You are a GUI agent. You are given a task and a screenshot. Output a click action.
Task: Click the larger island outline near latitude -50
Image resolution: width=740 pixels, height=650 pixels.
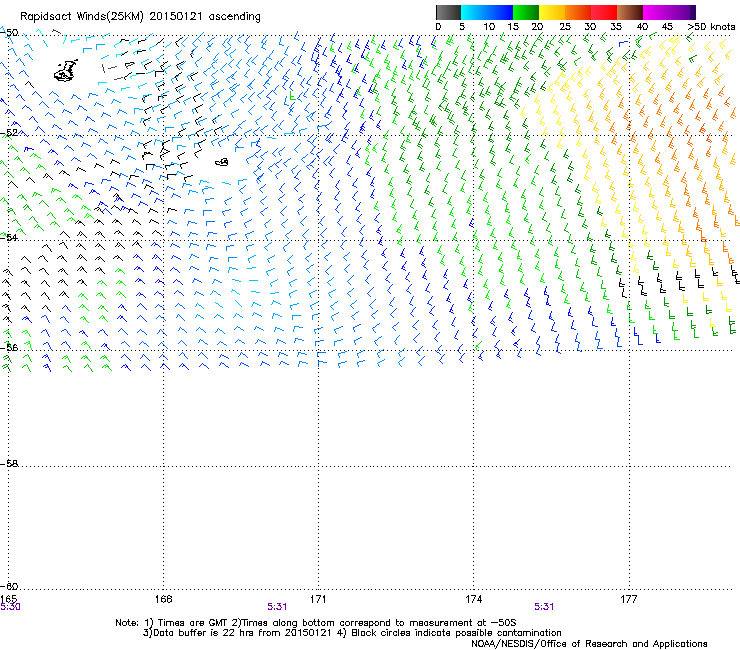[66, 71]
